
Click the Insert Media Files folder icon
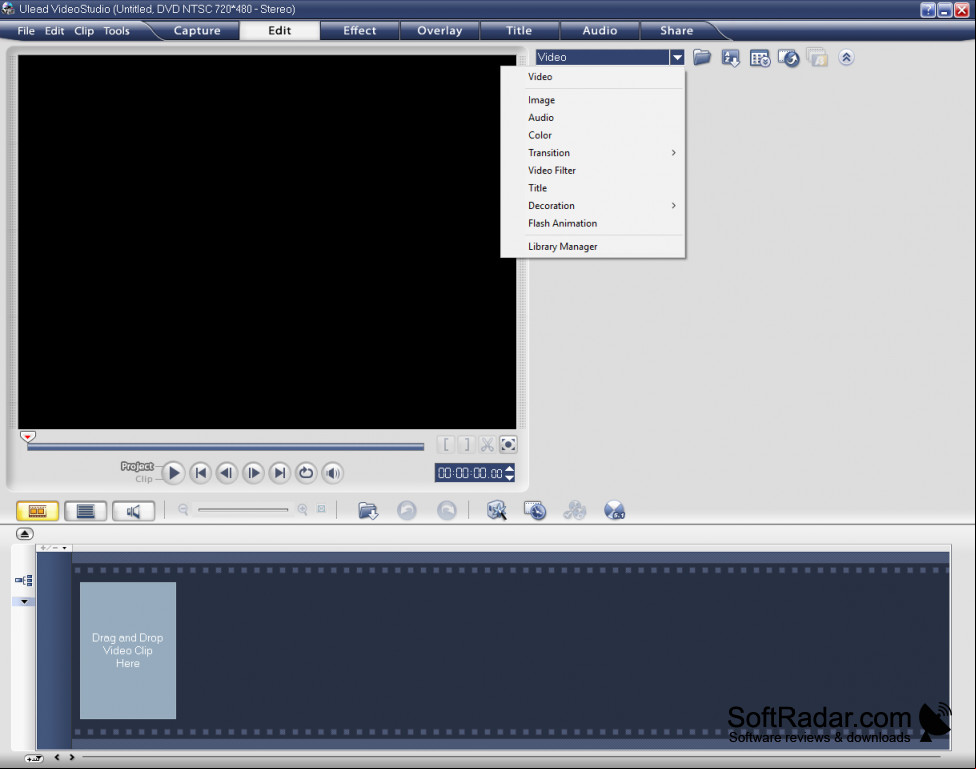pos(368,511)
